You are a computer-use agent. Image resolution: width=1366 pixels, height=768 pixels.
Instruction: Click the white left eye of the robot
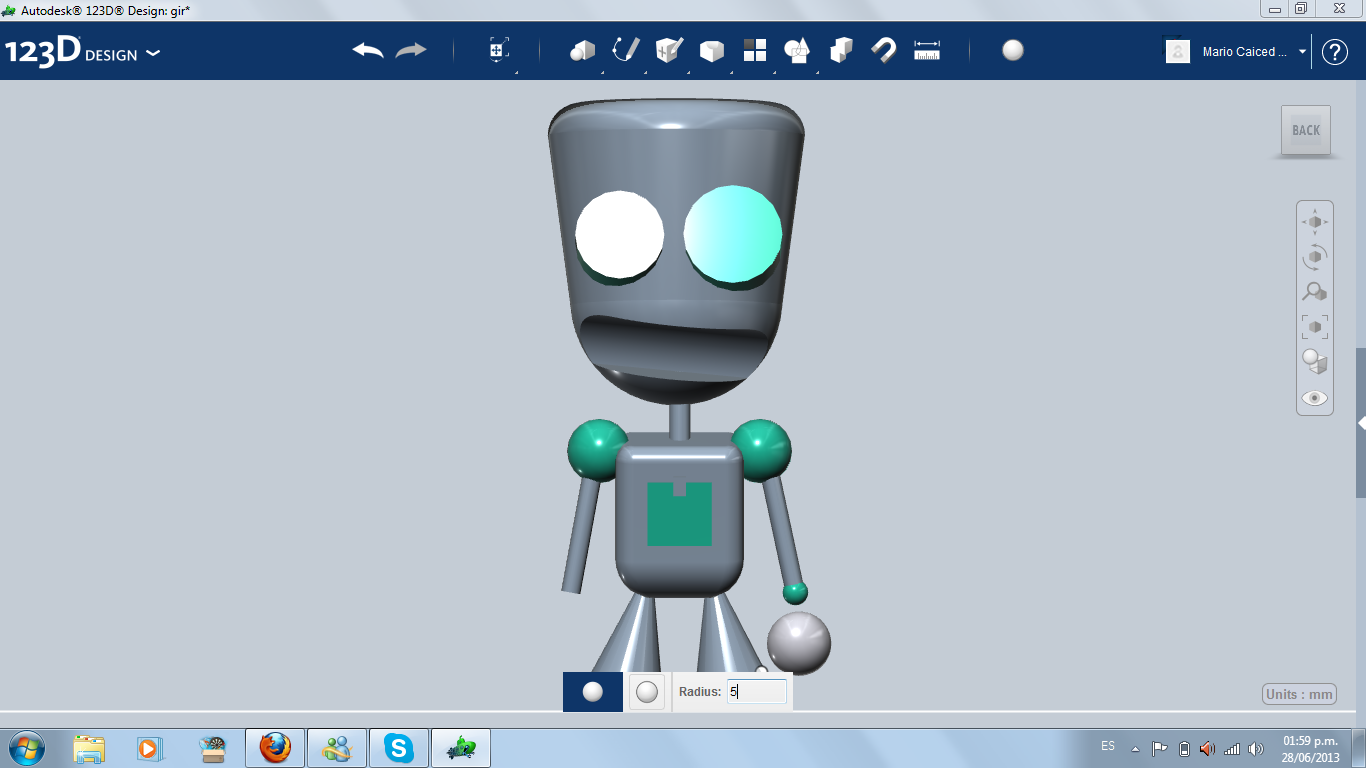point(620,236)
